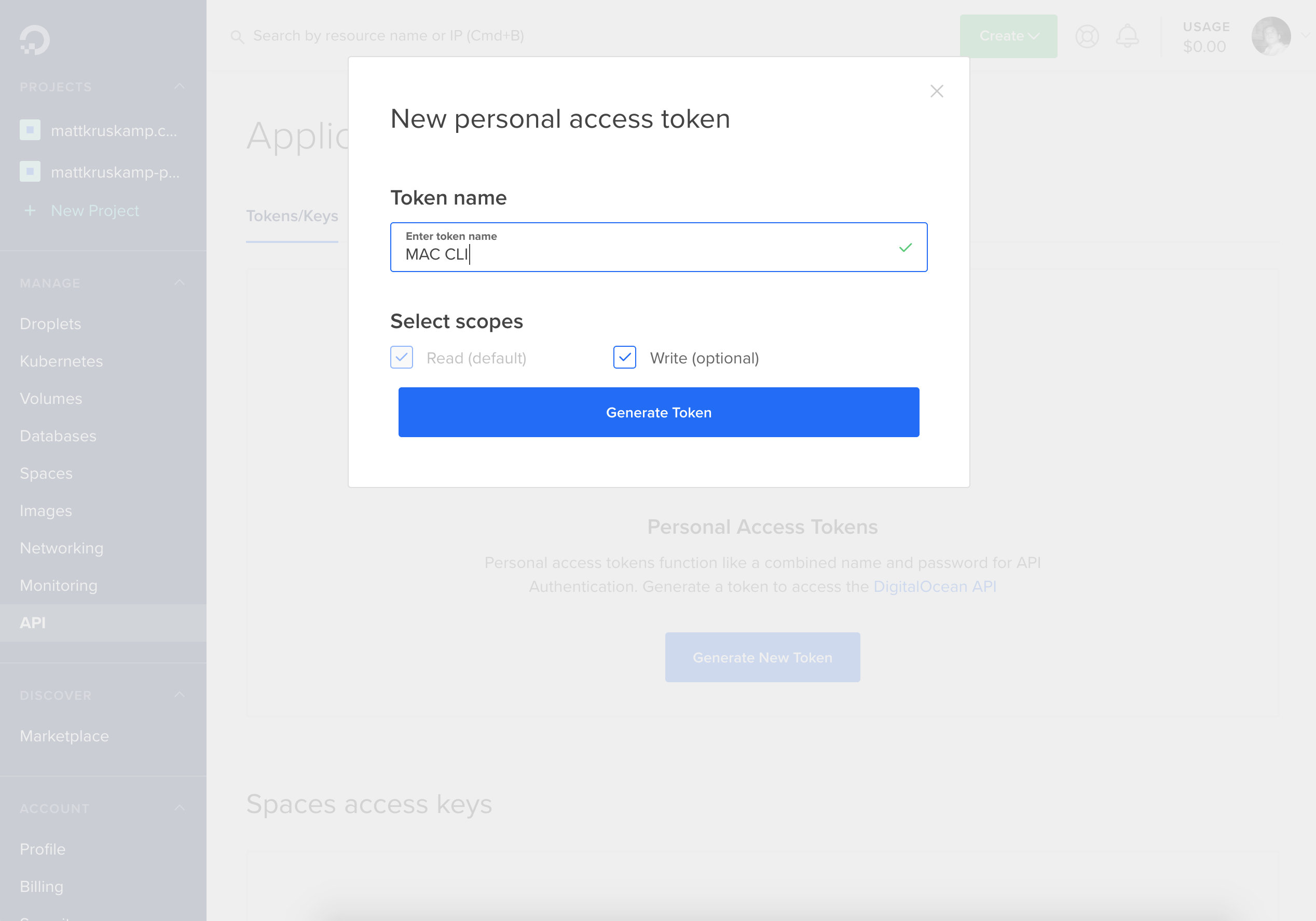This screenshot has width=1316, height=921.
Task: Click Generate Token button
Action: pos(659,411)
